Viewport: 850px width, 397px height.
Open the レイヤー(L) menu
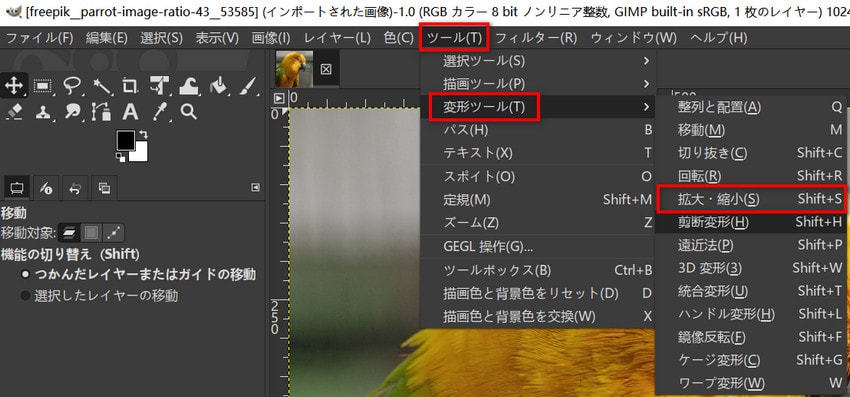pos(337,38)
